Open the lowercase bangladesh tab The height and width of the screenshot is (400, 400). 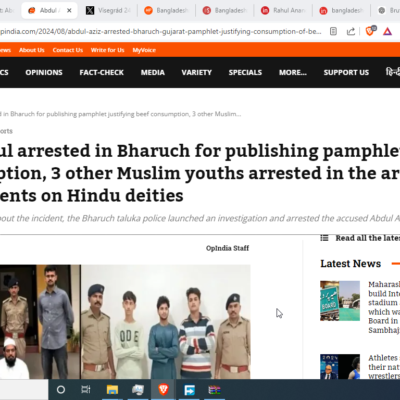point(342,11)
